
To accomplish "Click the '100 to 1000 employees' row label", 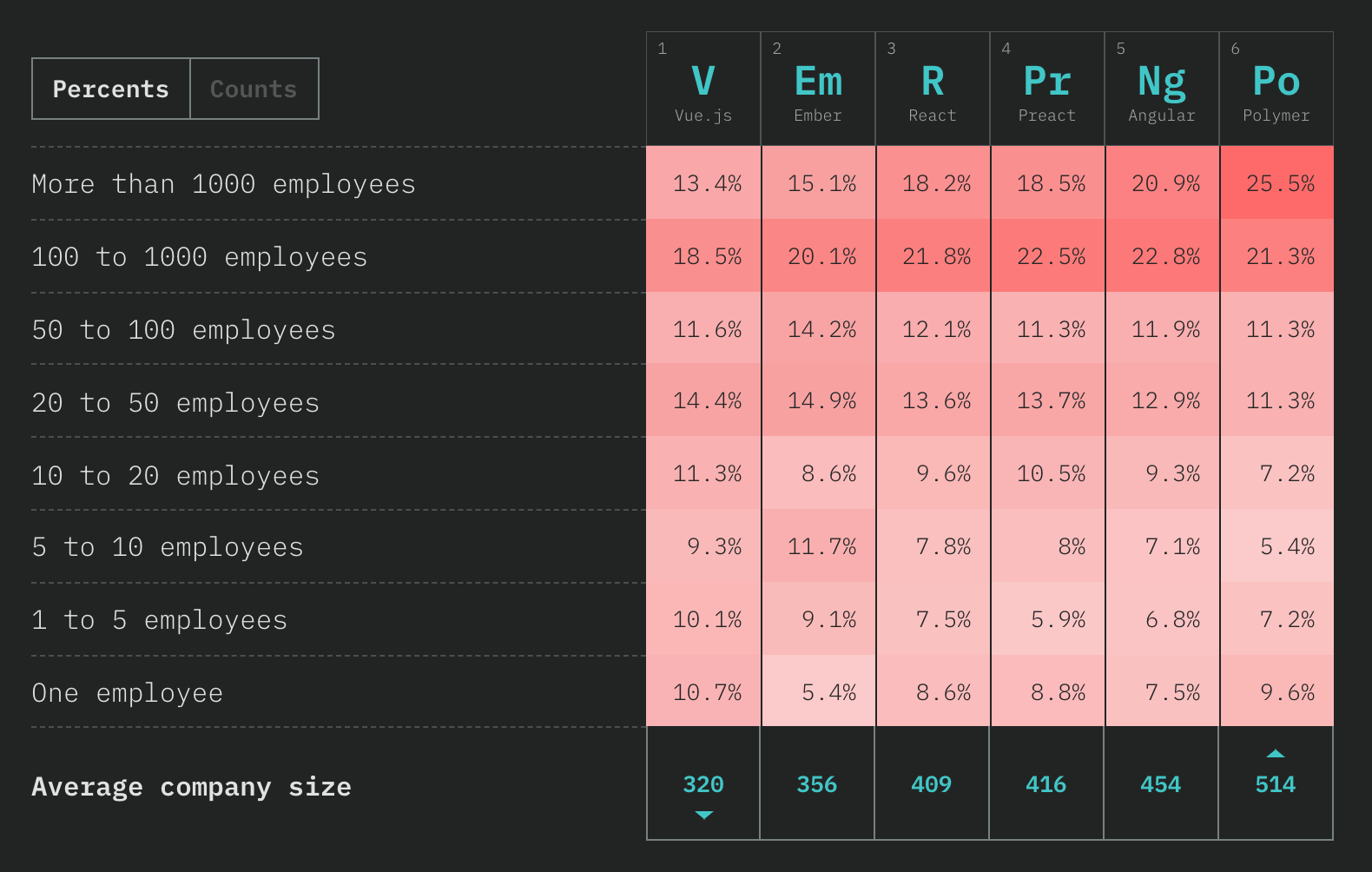I will click(x=200, y=257).
